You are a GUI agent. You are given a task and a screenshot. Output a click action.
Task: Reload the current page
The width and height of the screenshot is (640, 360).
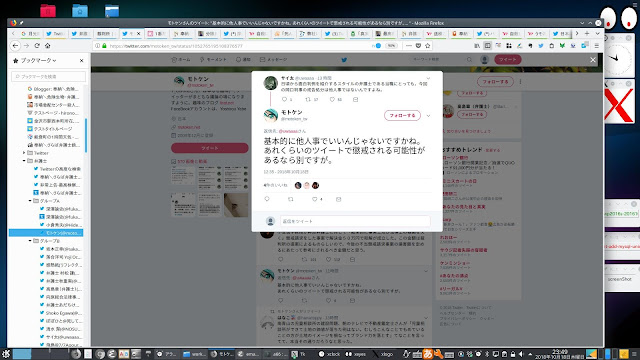pyautogui.click(x=37, y=46)
